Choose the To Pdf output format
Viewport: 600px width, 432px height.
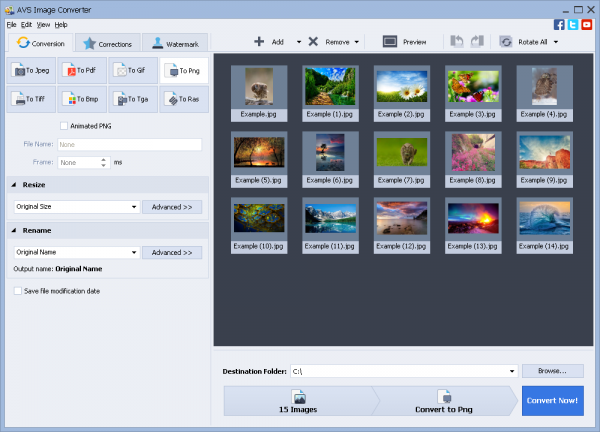pyautogui.click(x=83, y=71)
